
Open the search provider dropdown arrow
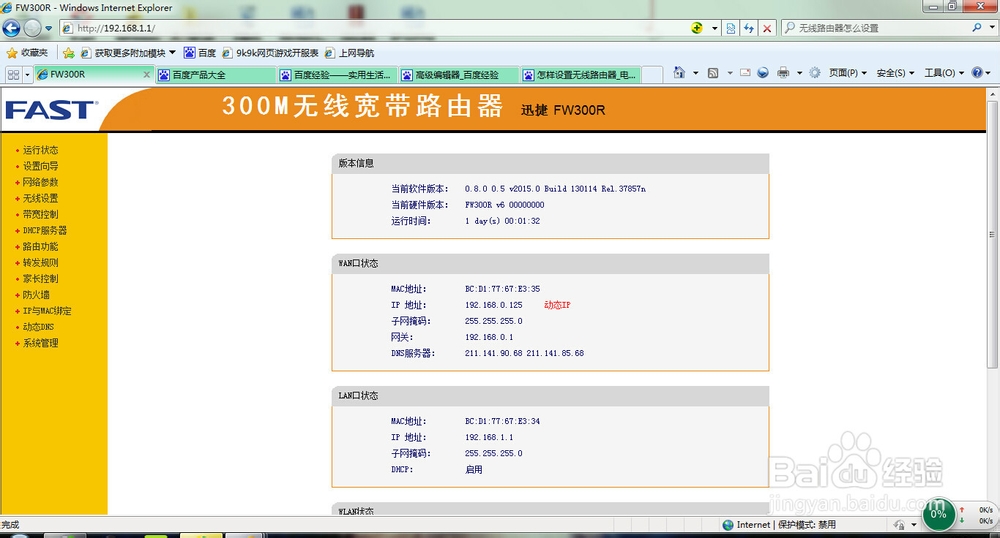pos(992,27)
